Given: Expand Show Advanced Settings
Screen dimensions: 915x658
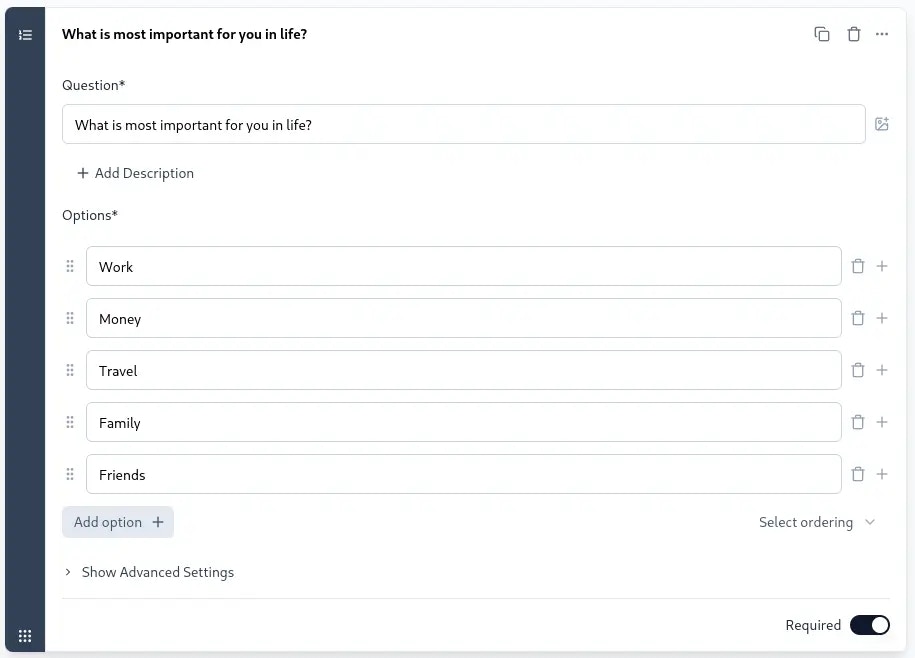Looking at the screenshot, I should tap(149, 571).
